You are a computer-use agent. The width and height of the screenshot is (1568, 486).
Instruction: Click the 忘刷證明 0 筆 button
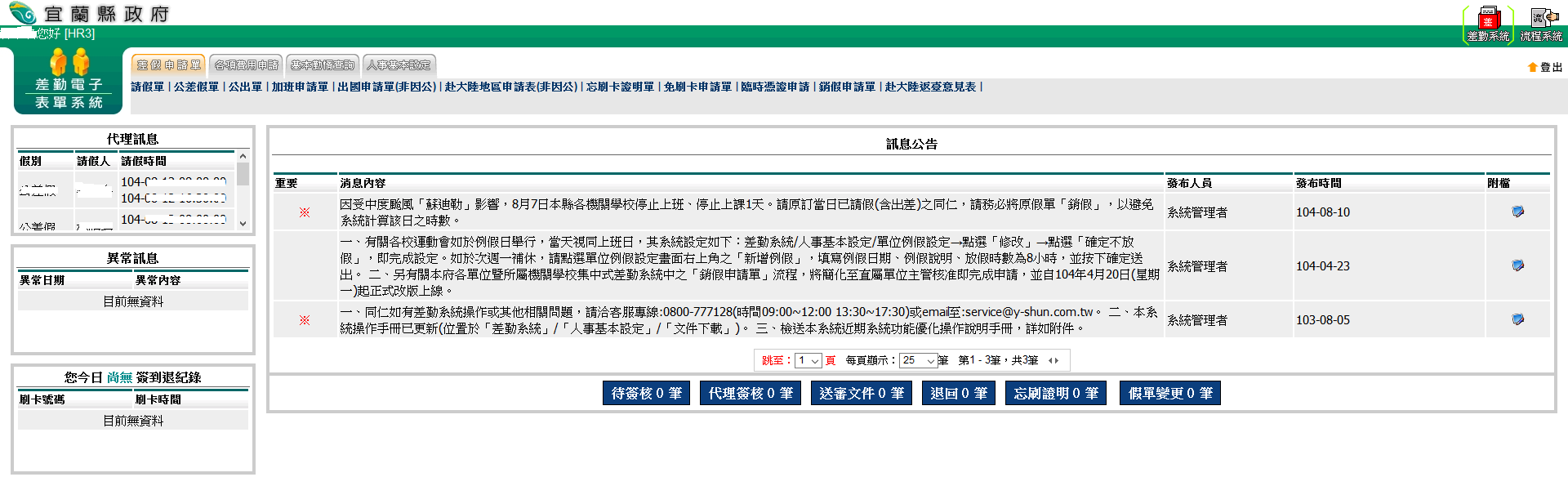click(1056, 394)
